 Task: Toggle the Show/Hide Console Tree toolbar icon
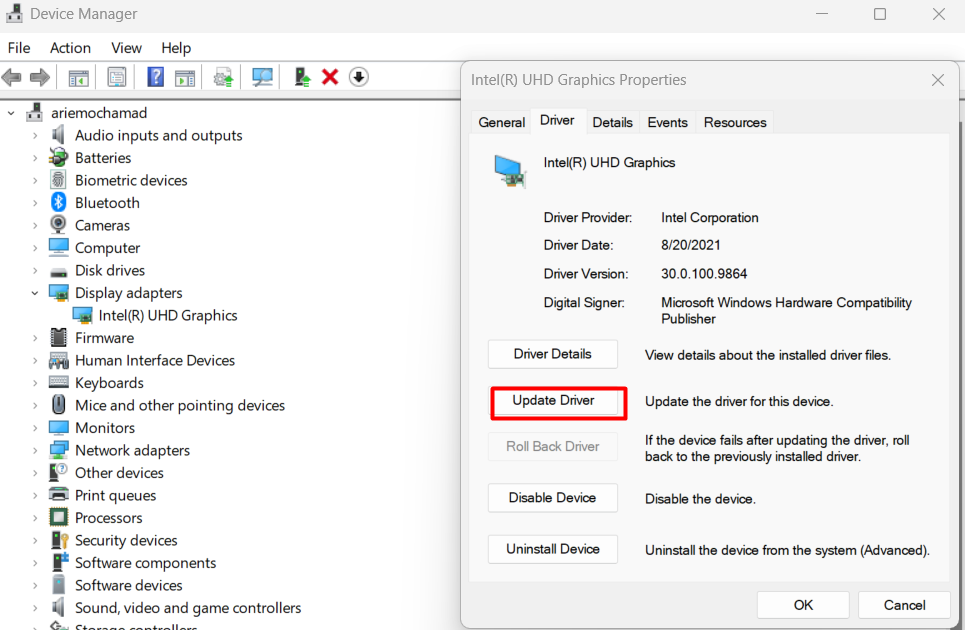coord(78,78)
